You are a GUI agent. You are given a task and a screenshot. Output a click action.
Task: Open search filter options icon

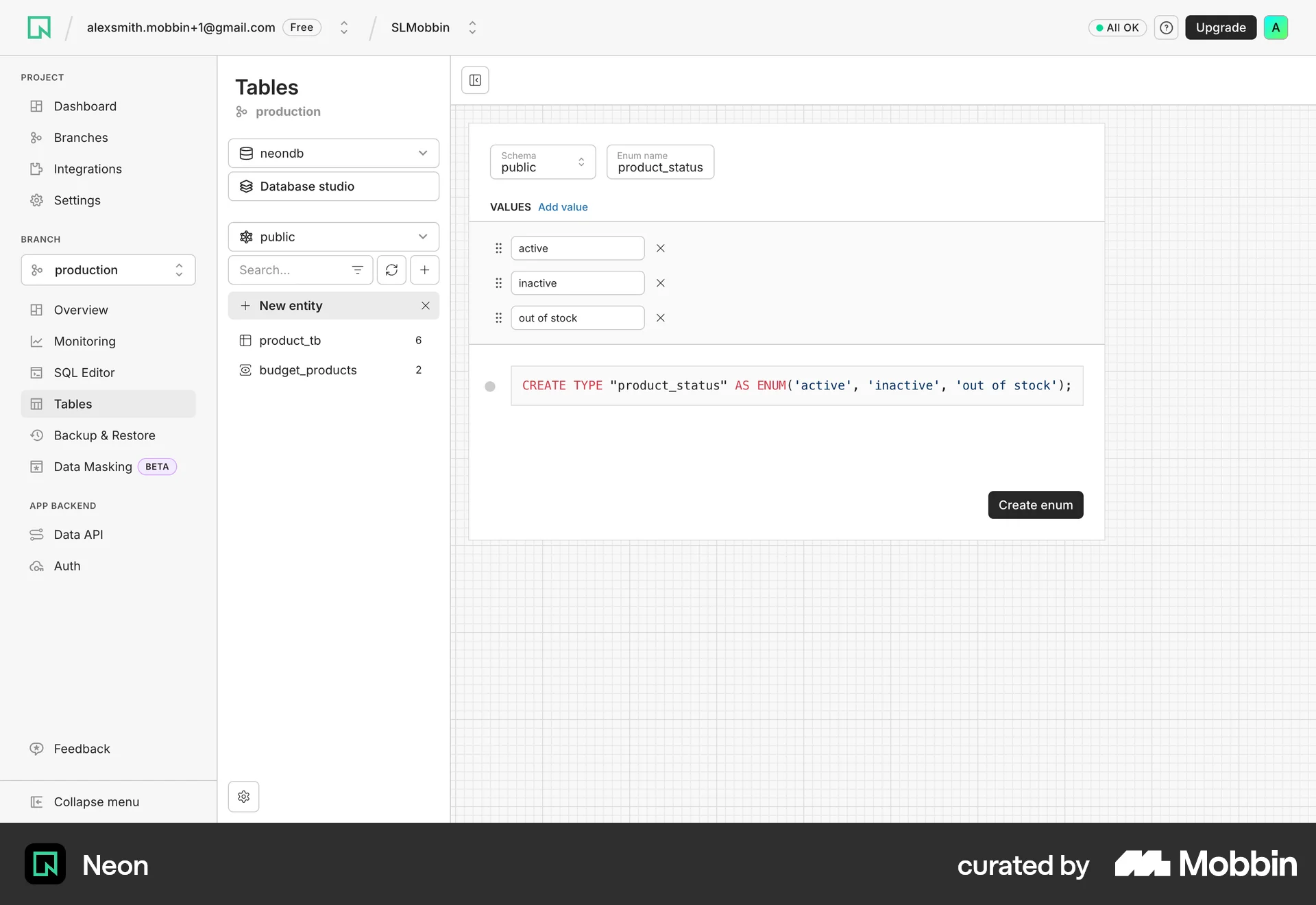coord(358,270)
